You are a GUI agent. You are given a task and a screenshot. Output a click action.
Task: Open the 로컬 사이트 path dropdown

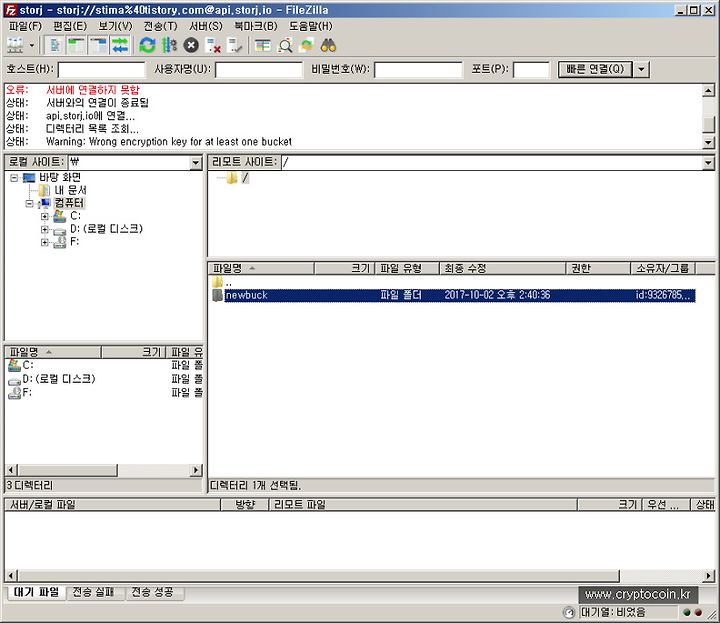click(196, 163)
